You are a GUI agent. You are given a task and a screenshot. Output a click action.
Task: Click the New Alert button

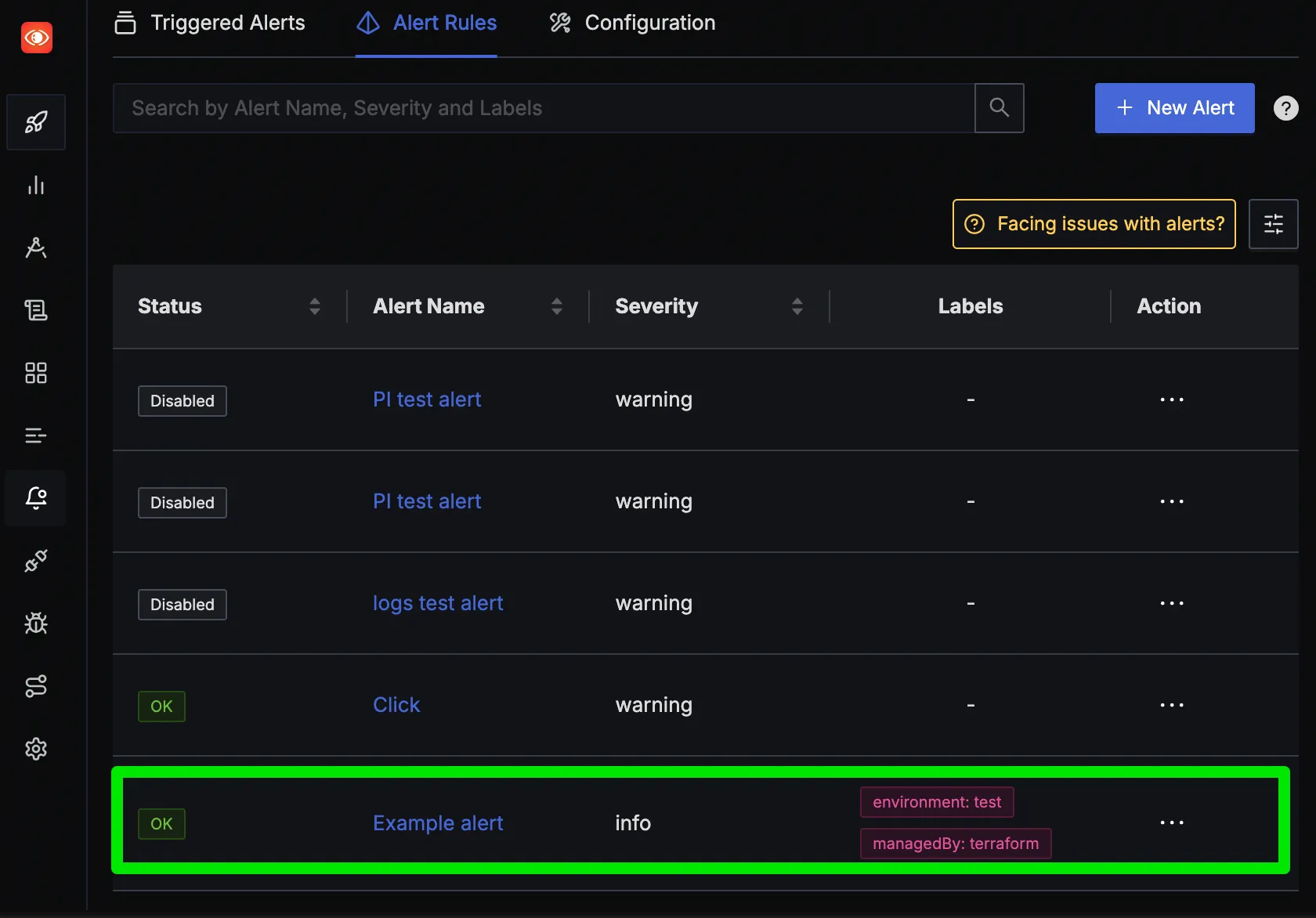click(x=1175, y=108)
